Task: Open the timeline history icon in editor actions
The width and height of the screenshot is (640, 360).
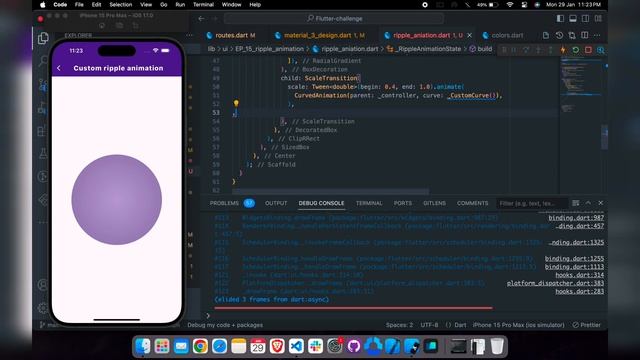Action: coord(559,36)
